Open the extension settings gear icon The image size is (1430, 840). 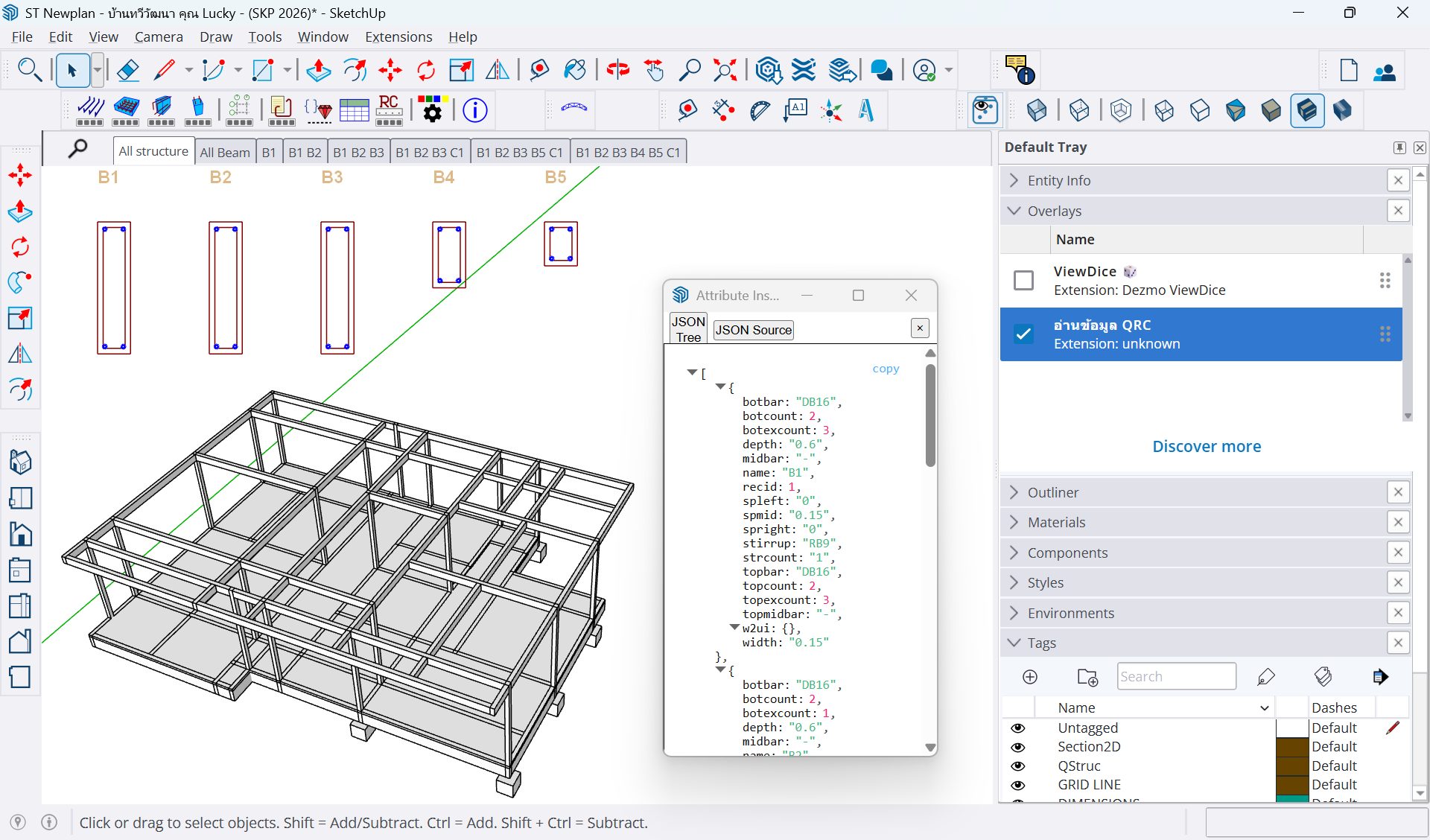pyautogui.click(x=432, y=110)
